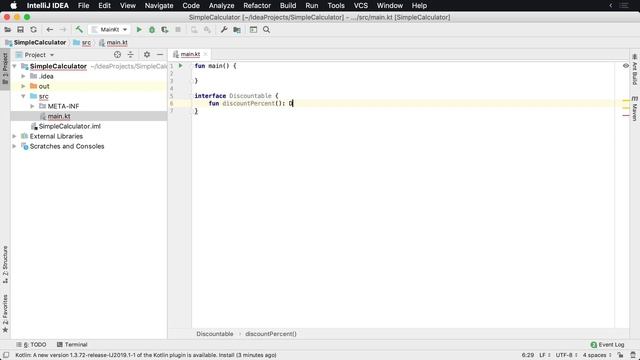Click 6:29 cursor position in status bar
This screenshot has width=640, height=360.
527,355
